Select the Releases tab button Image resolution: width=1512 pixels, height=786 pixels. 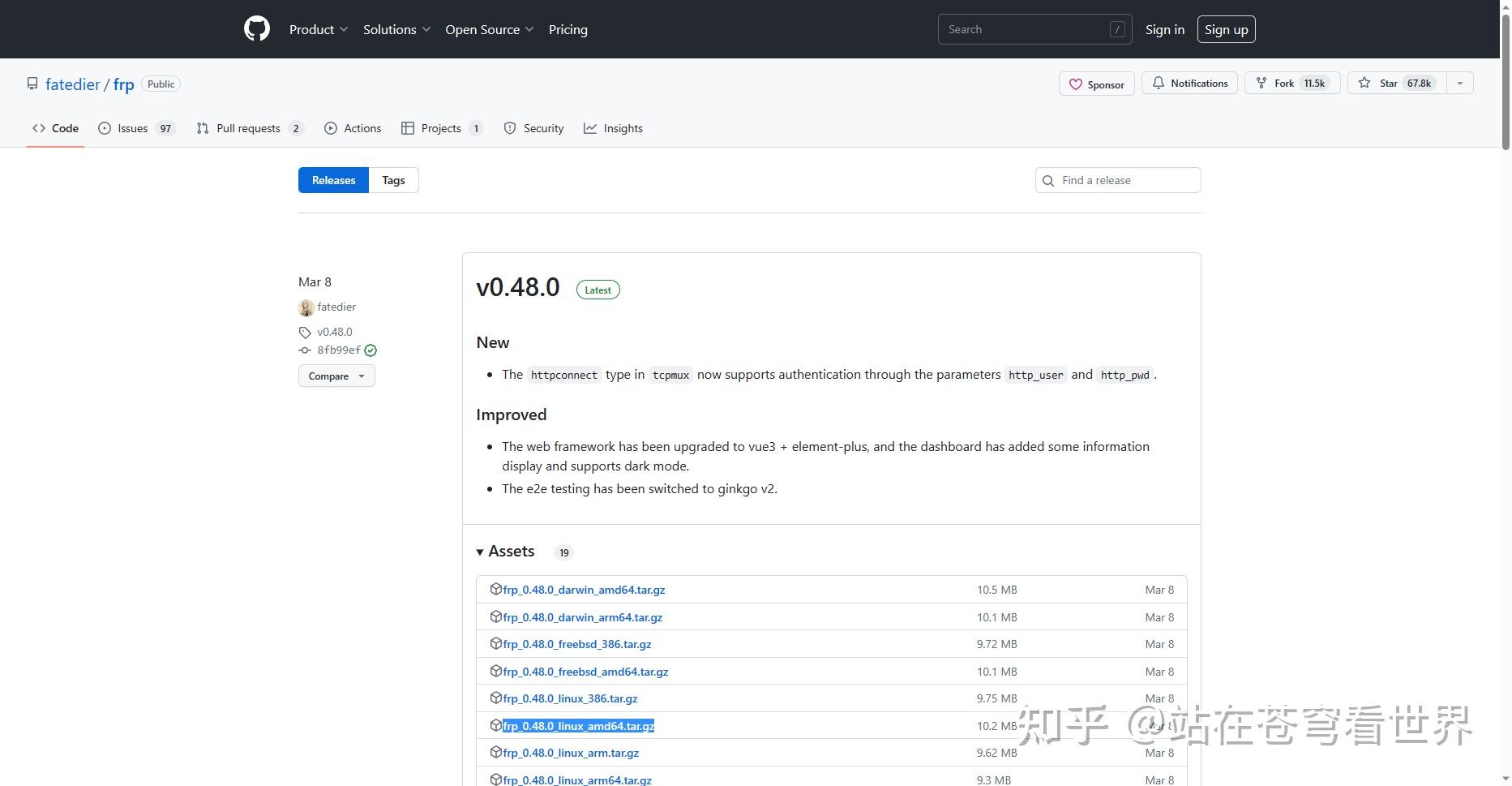click(x=333, y=180)
